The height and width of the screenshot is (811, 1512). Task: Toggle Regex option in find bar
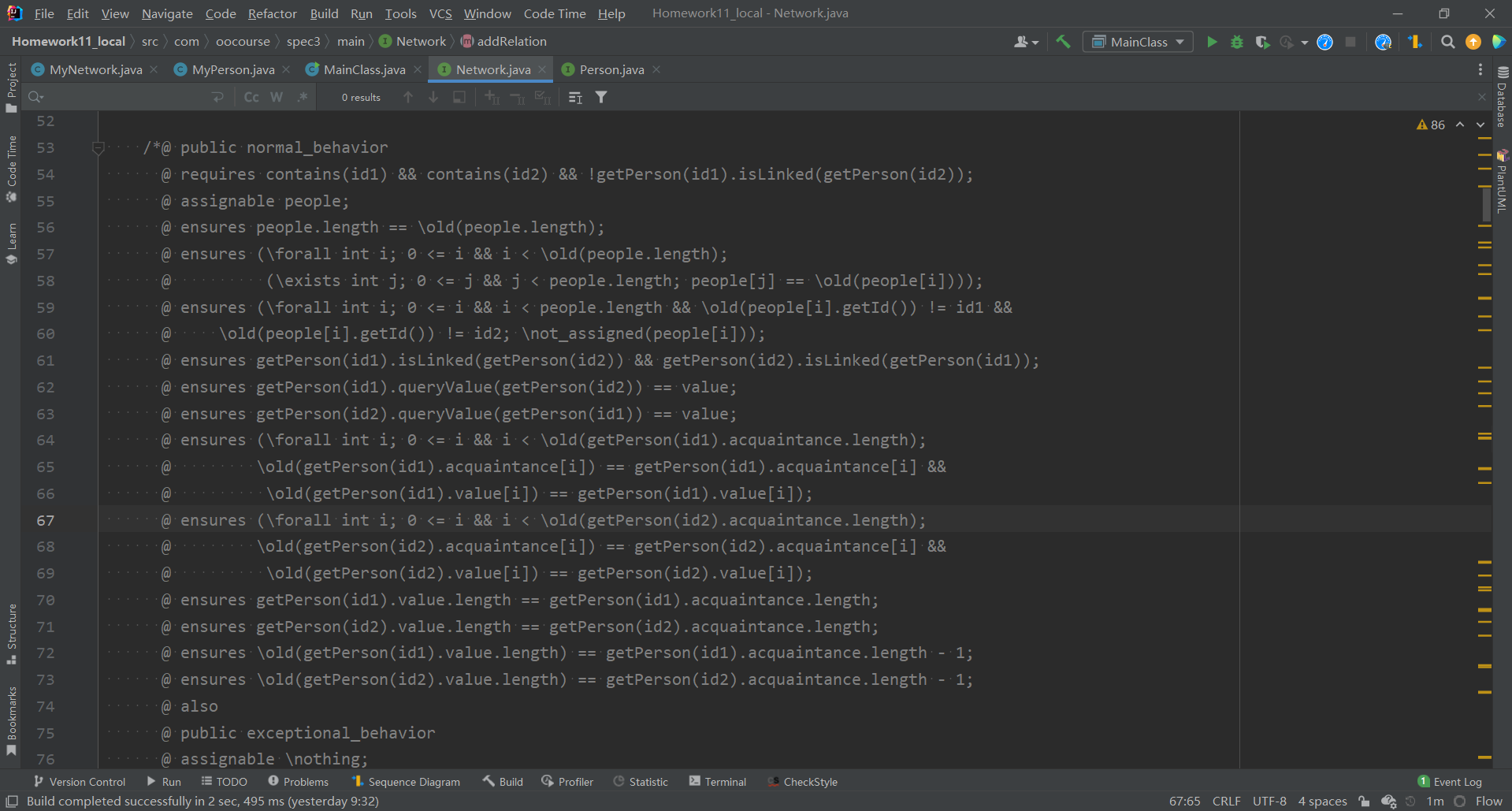(303, 97)
